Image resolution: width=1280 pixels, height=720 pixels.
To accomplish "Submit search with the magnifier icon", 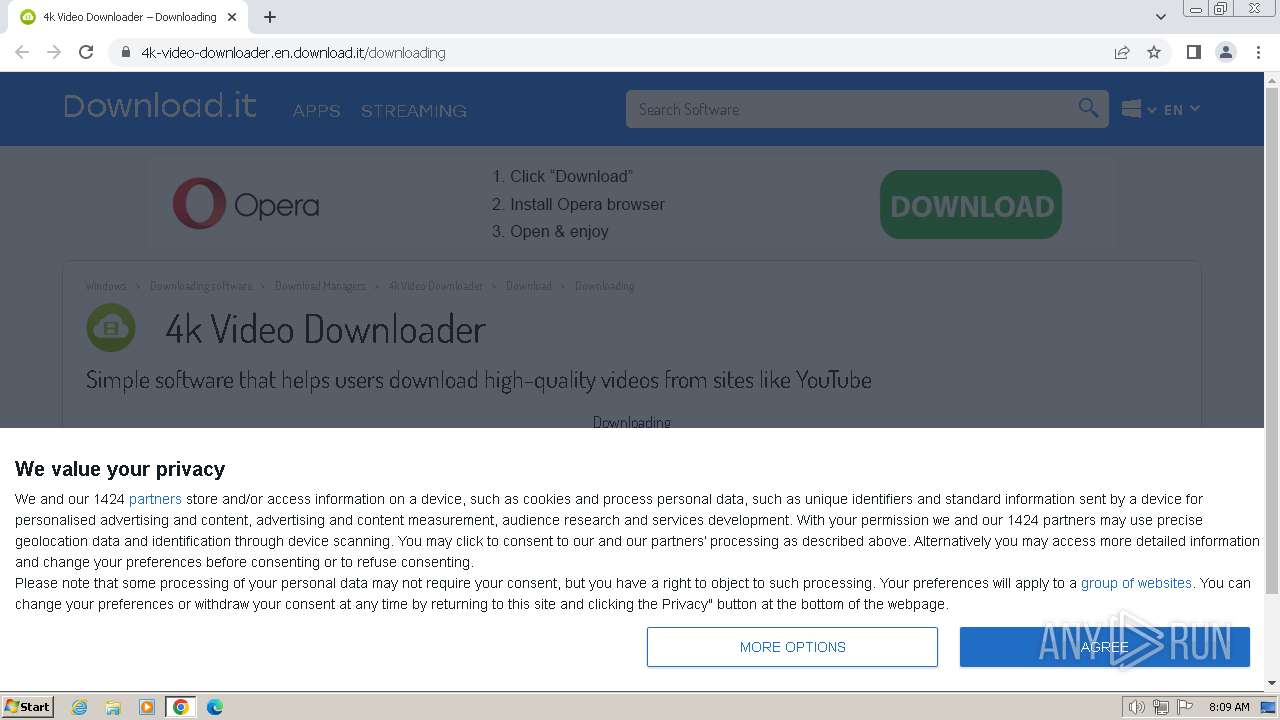I will coord(1088,109).
